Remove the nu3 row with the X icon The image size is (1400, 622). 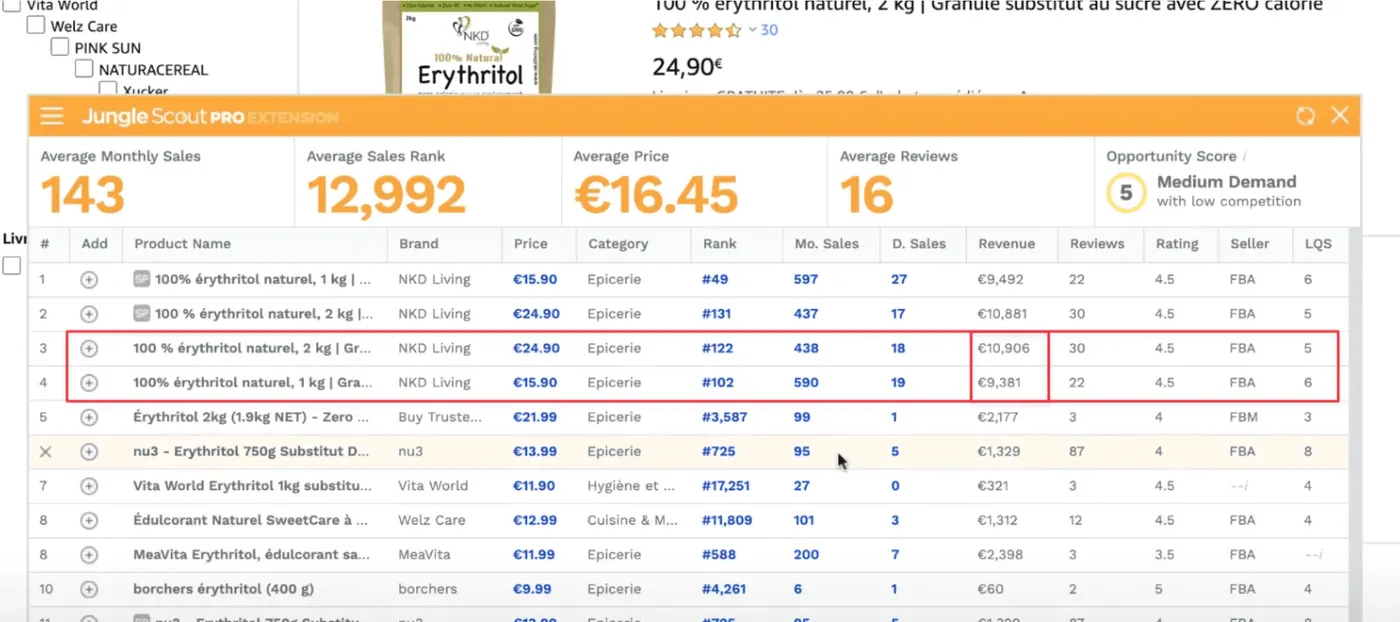click(x=45, y=452)
